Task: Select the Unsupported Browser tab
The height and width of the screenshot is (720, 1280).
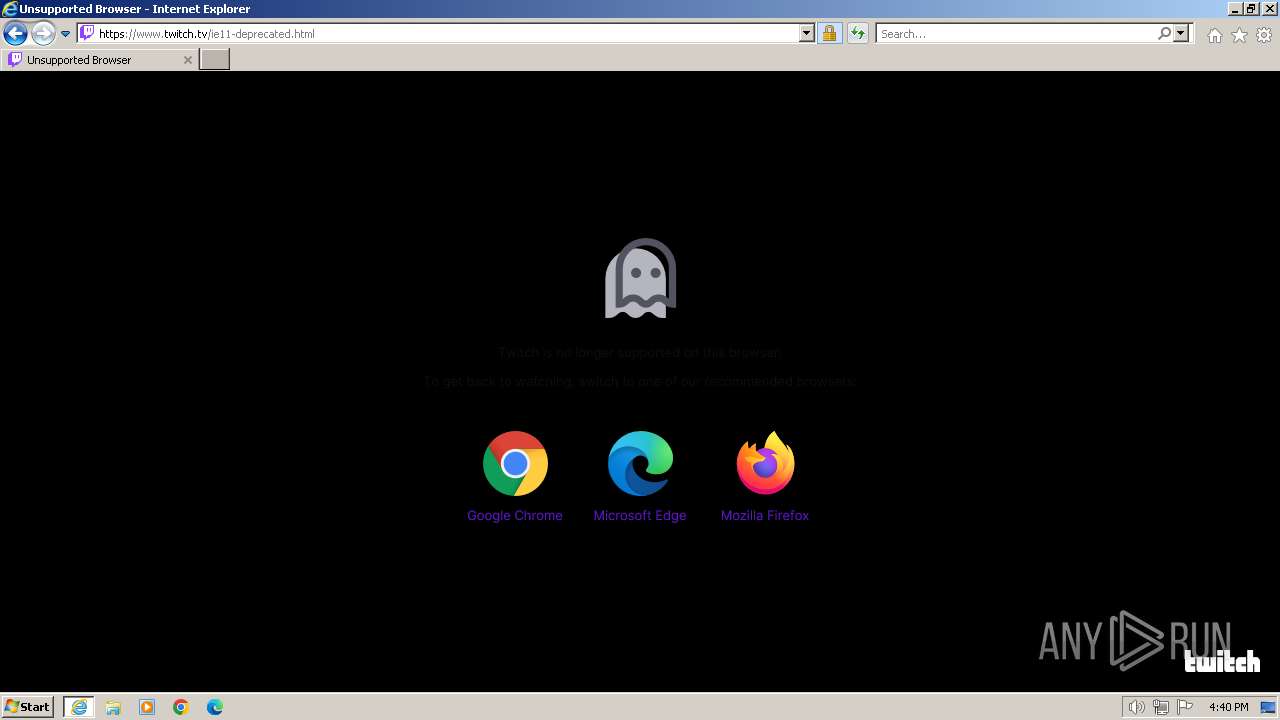Action: pos(100,60)
